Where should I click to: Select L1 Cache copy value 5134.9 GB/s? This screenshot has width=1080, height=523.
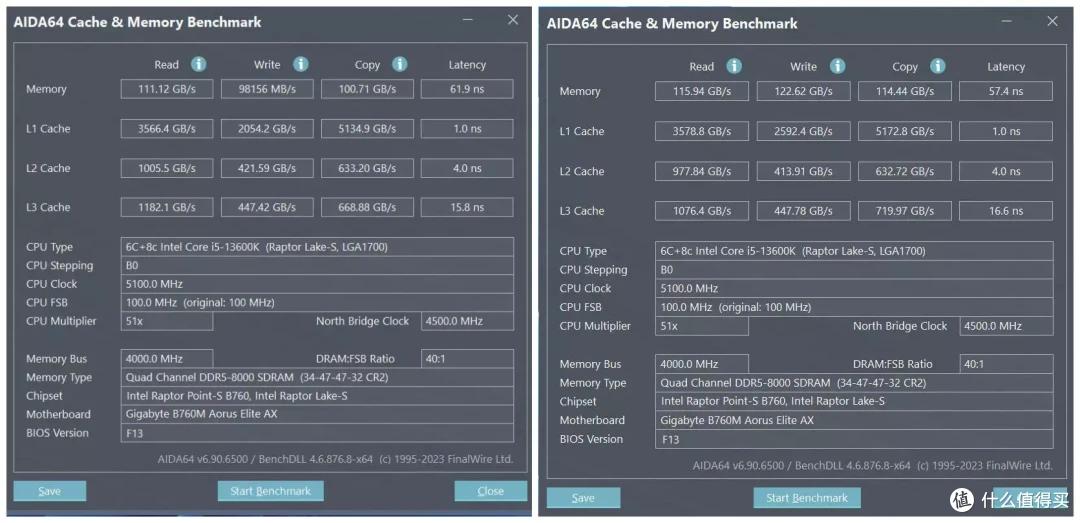click(367, 128)
